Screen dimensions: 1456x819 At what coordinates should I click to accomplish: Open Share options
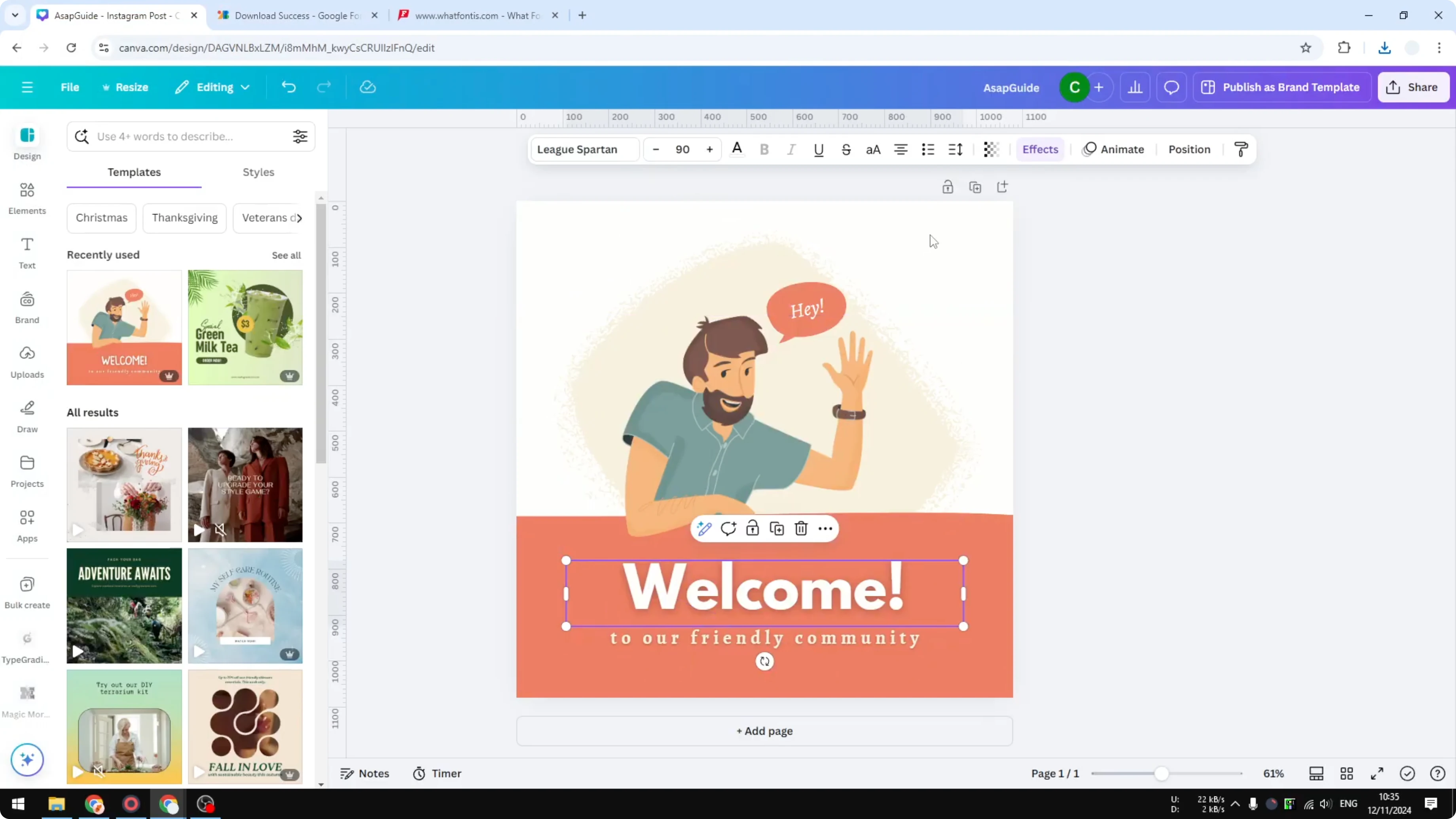click(x=1413, y=87)
